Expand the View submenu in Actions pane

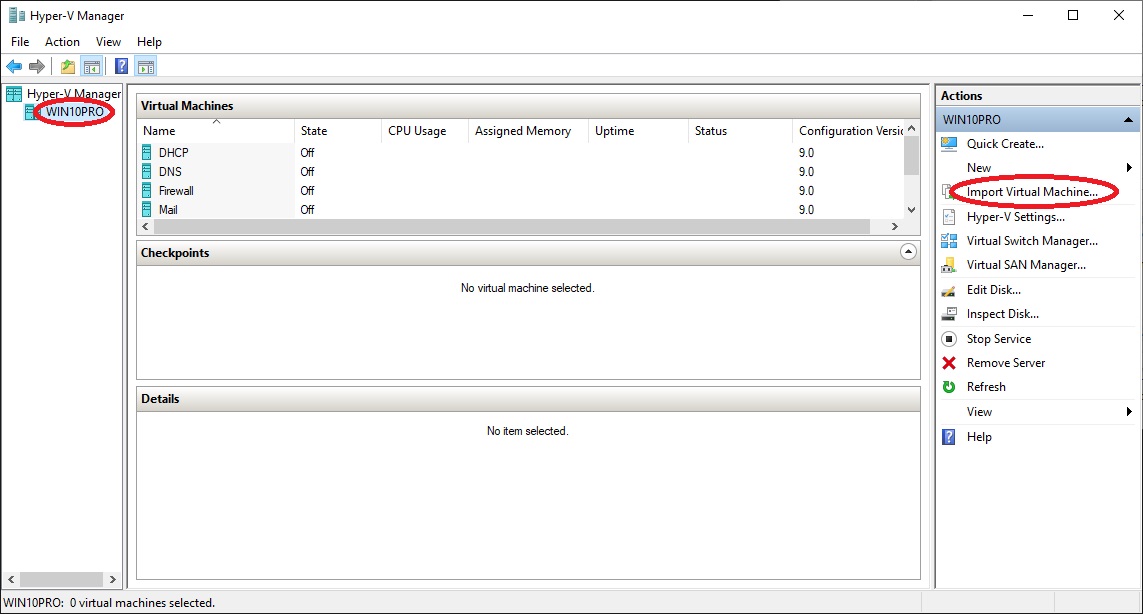[1128, 411]
